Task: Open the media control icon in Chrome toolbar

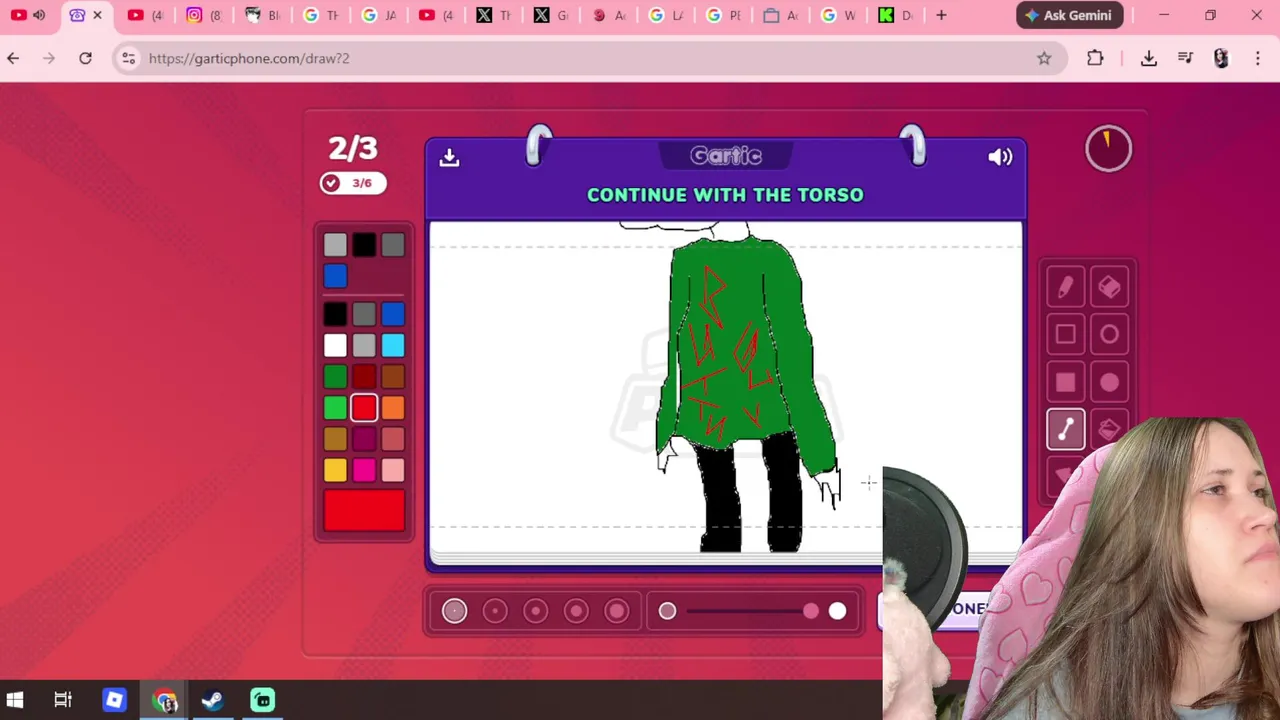Action: 1185,58
